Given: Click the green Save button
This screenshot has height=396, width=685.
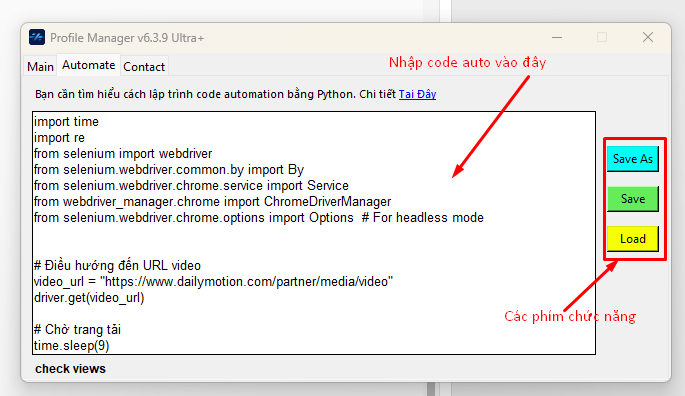Looking at the screenshot, I should [x=633, y=199].
